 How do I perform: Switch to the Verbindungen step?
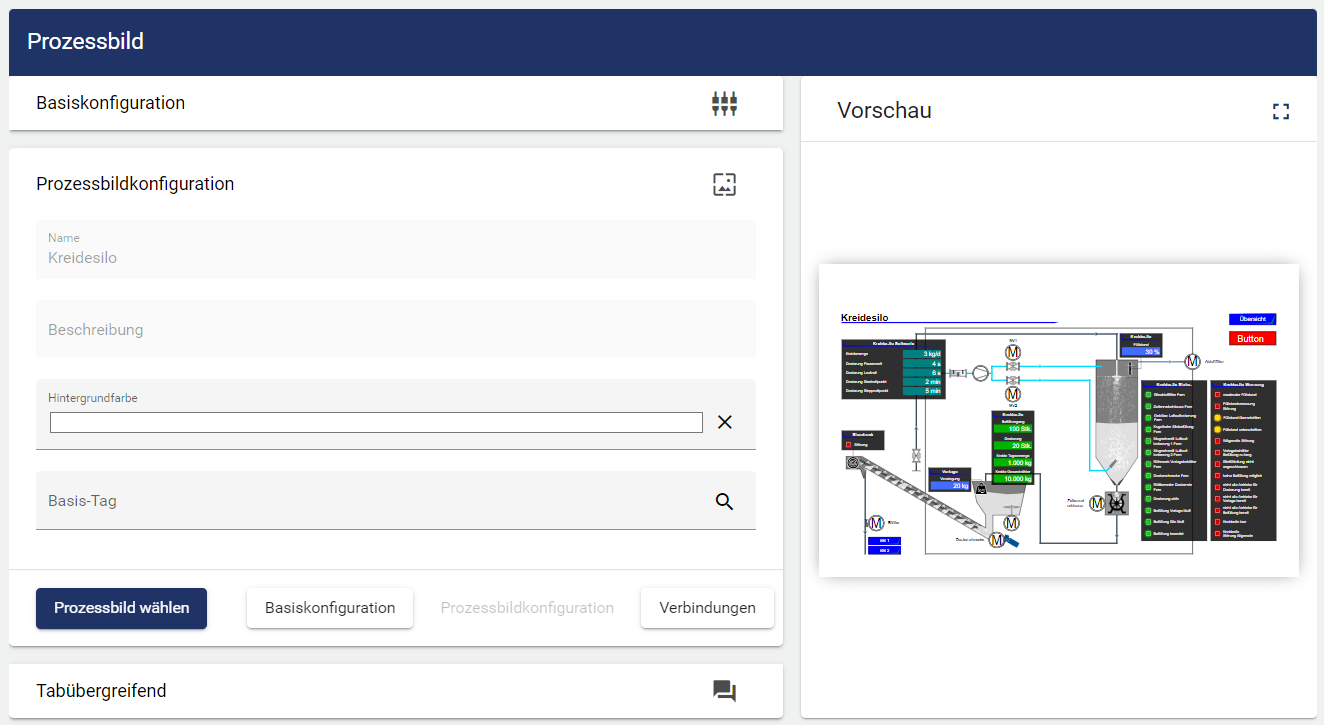[707, 608]
